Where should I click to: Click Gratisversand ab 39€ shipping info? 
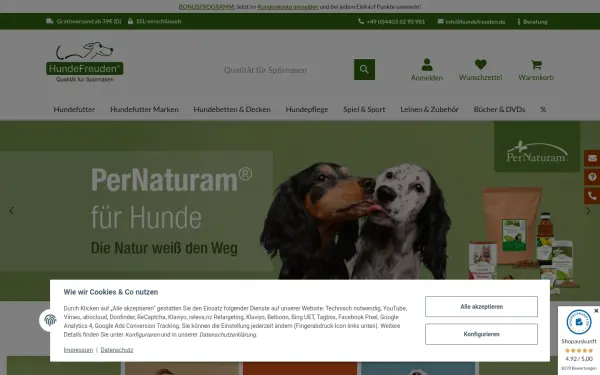click(x=83, y=21)
